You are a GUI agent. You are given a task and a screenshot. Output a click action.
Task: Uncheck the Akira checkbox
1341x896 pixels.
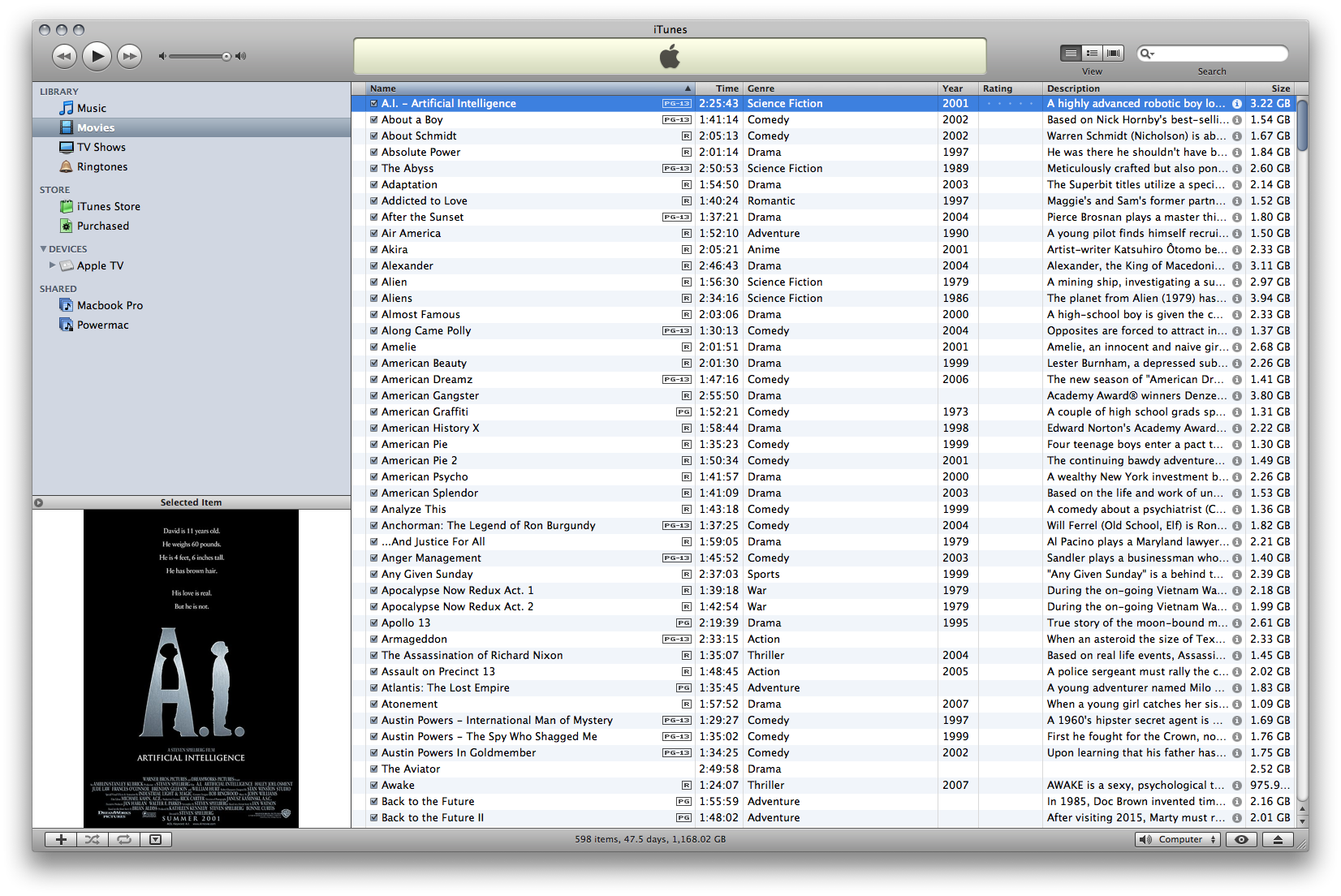click(373, 249)
